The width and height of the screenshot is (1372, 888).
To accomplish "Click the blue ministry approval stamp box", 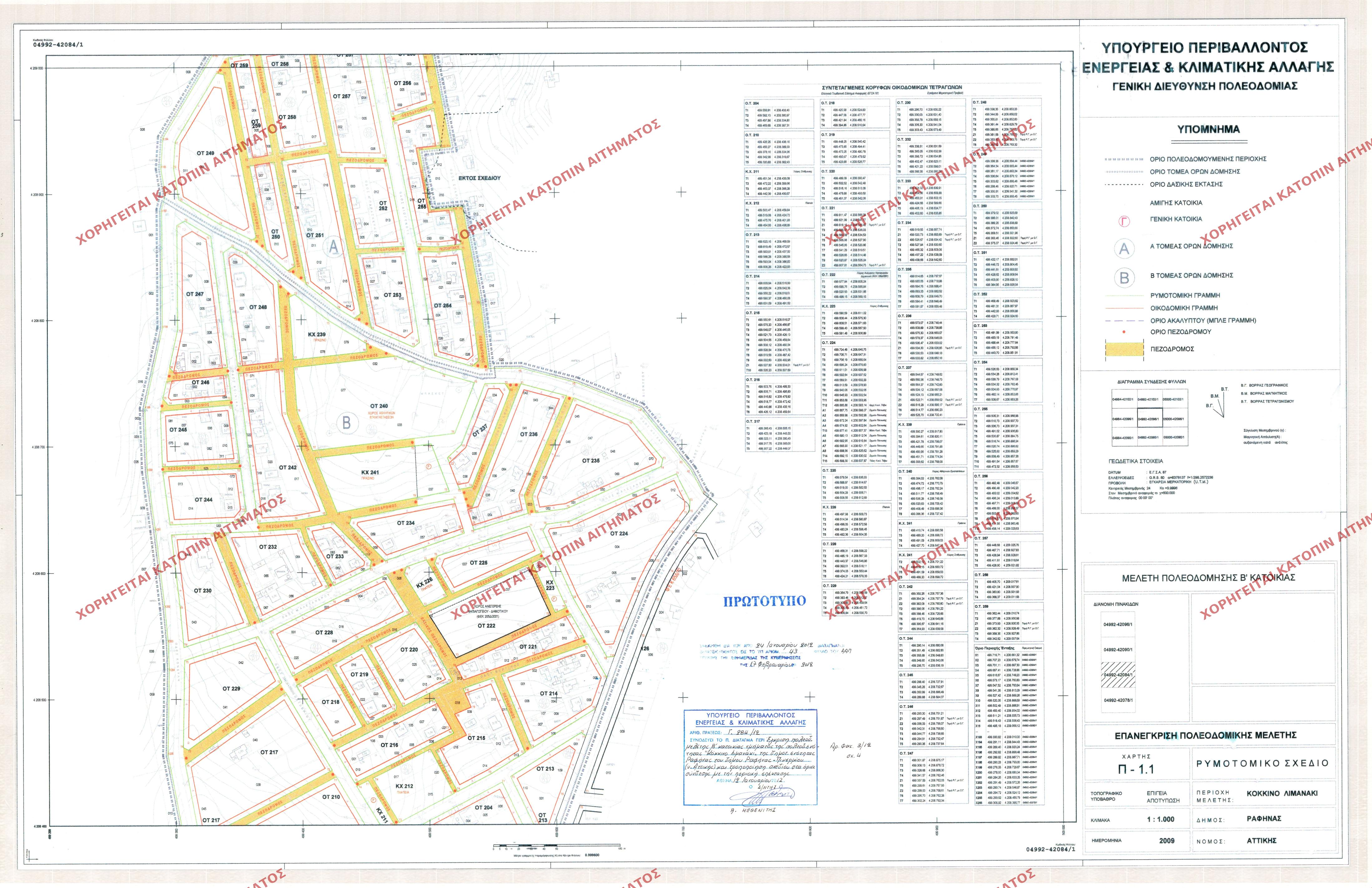I will (x=750, y=757).
